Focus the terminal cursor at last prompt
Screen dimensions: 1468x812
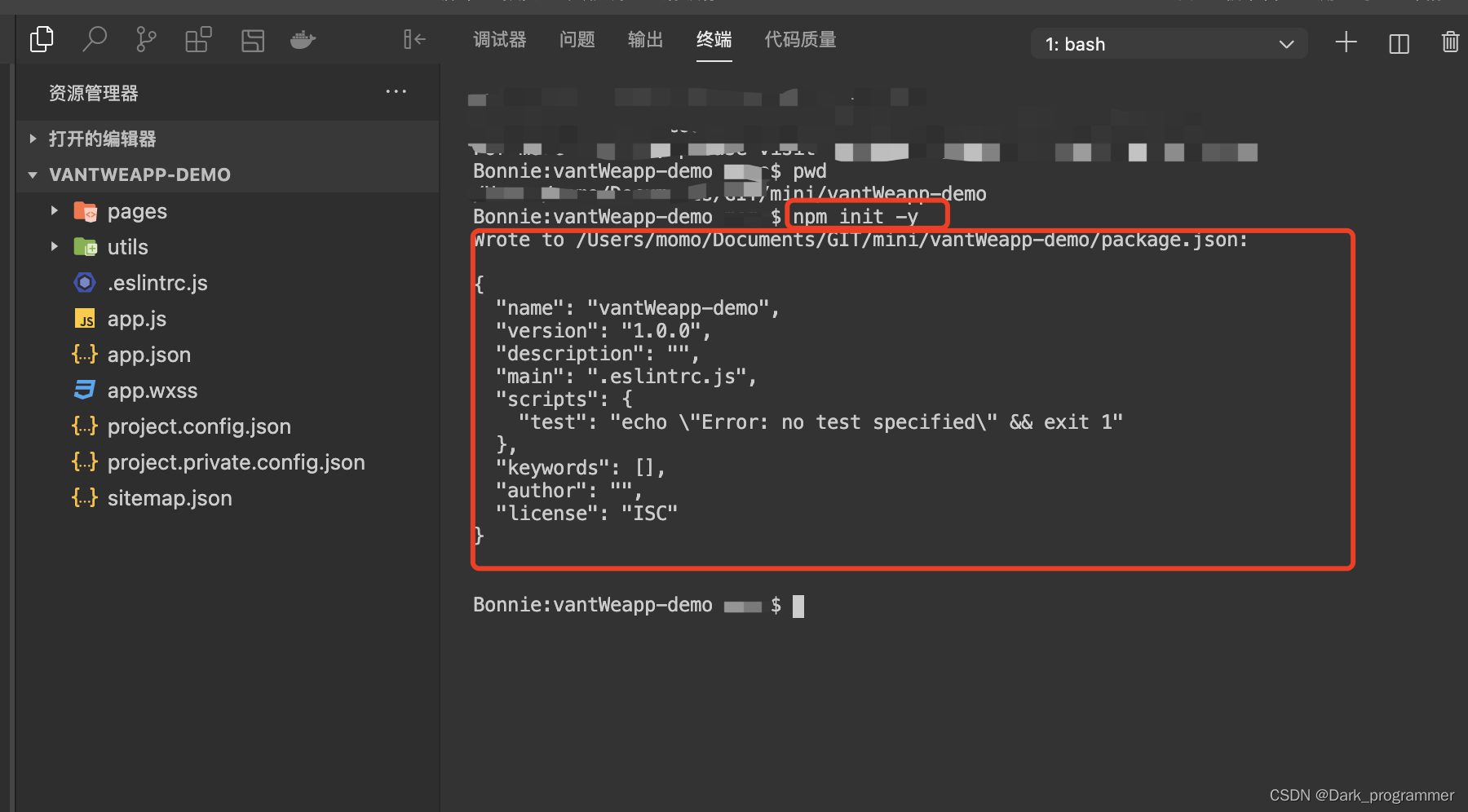click(798, 606)
